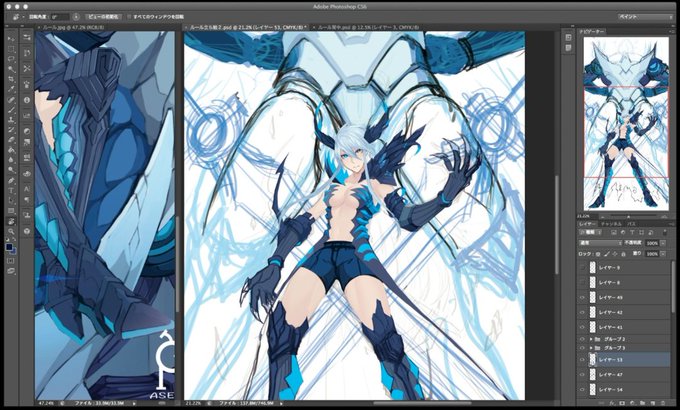Open the Character collapsed panel icon
The image size is (680, 410).
(x=27, y=189)
